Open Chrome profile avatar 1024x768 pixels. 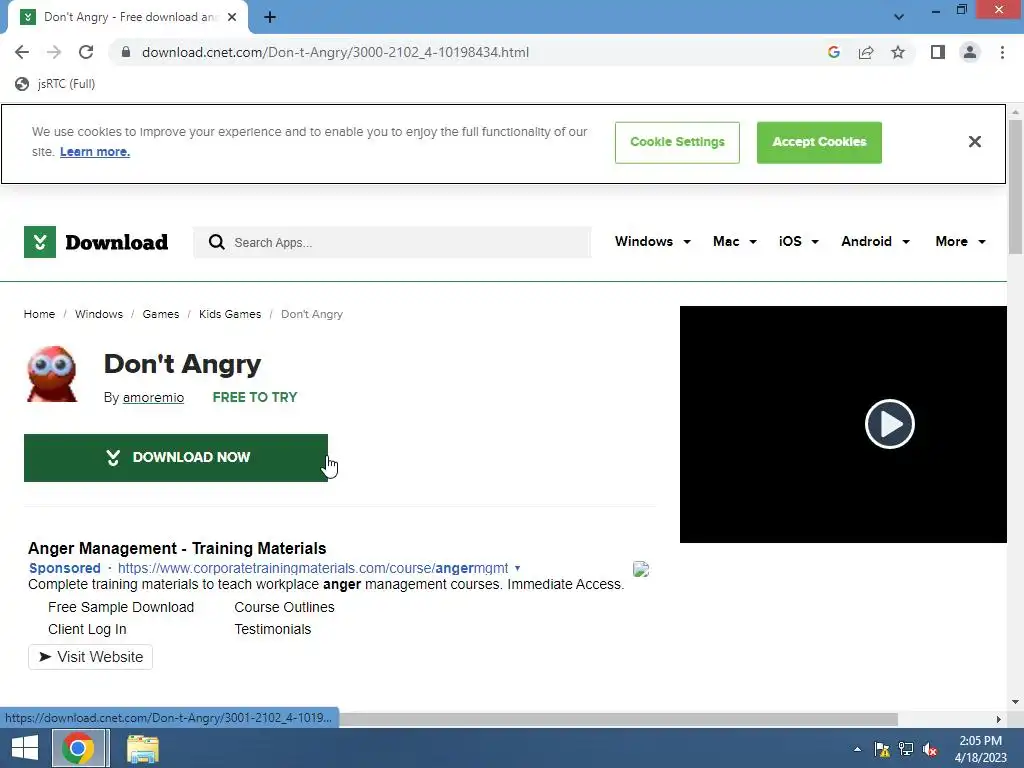pyautogui.click(x=970, y=52)
